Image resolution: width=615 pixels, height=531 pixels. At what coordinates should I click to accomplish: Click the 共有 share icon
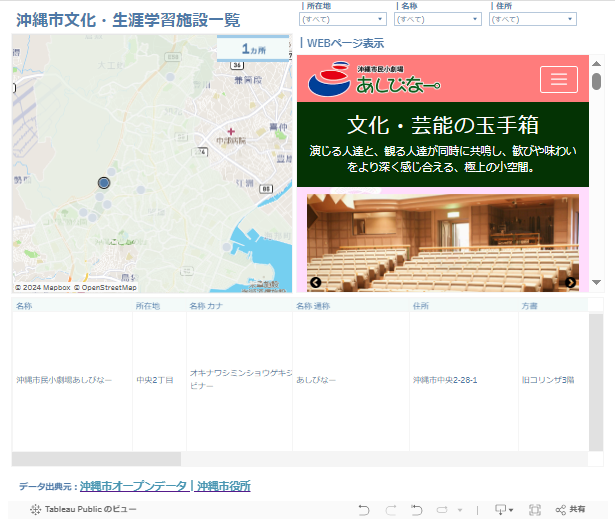point(570,510)
